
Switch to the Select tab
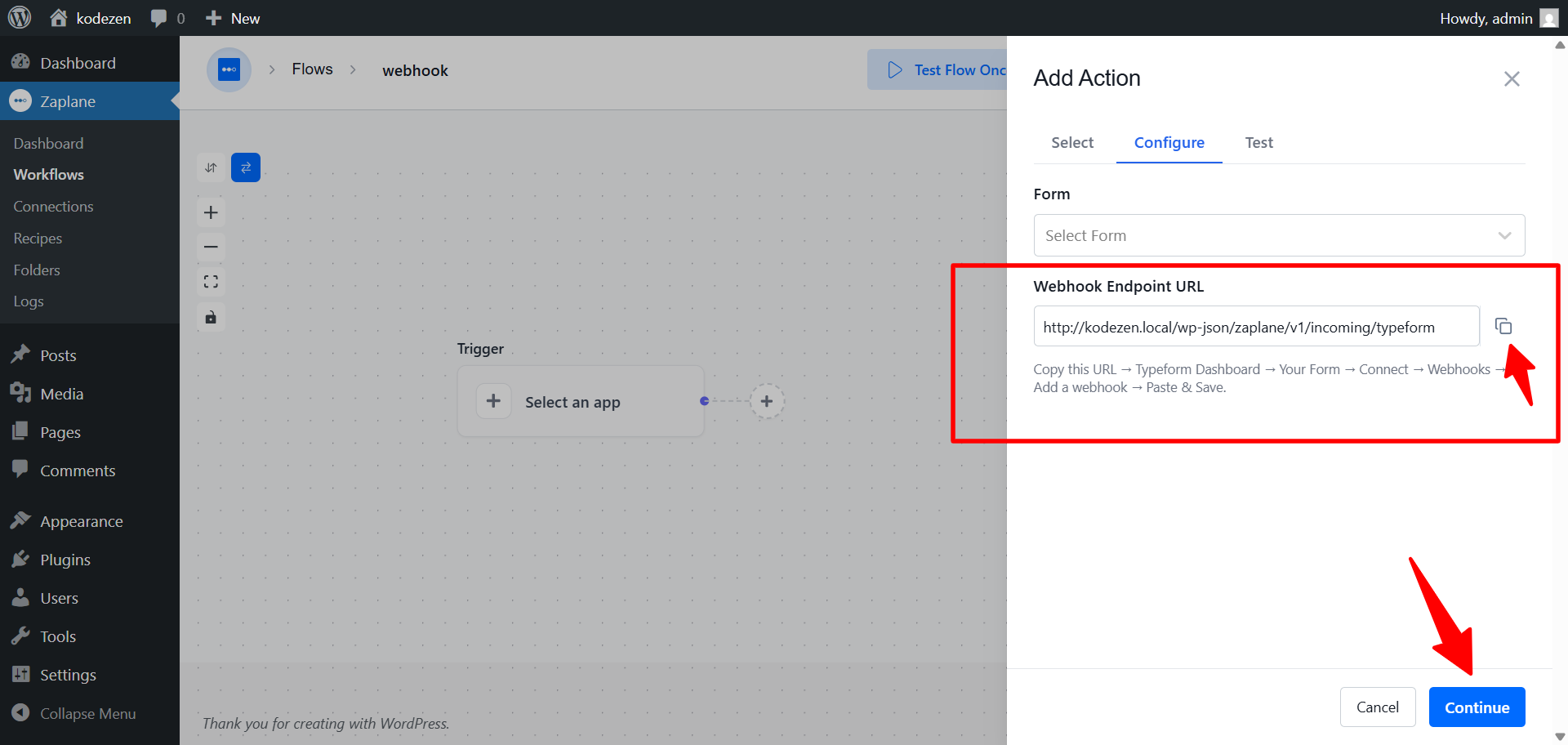coord(1072,142)
